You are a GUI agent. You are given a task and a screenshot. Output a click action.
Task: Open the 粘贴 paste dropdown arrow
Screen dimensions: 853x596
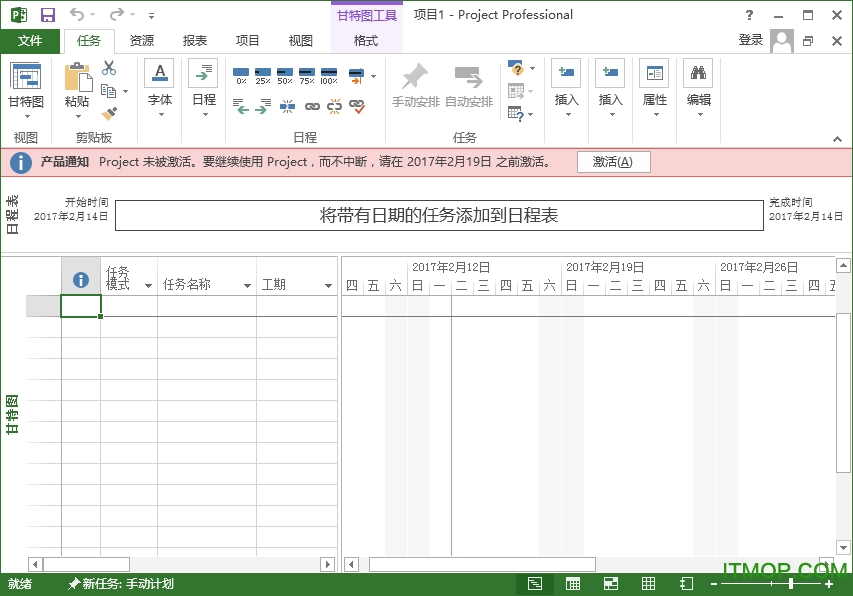point(78,117)
